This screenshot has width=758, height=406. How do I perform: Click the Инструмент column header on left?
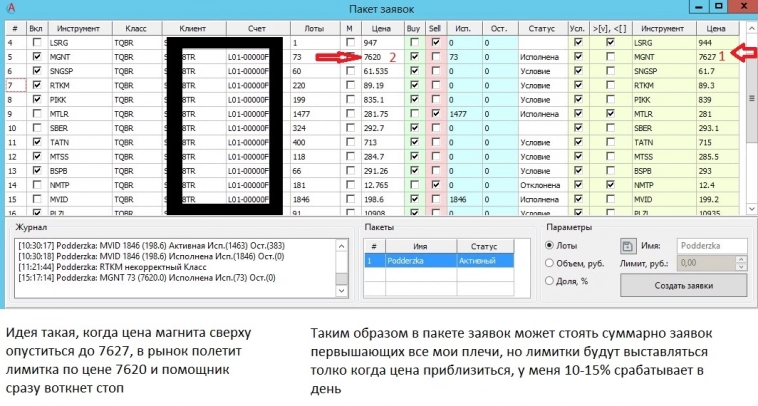coord(78,29)
